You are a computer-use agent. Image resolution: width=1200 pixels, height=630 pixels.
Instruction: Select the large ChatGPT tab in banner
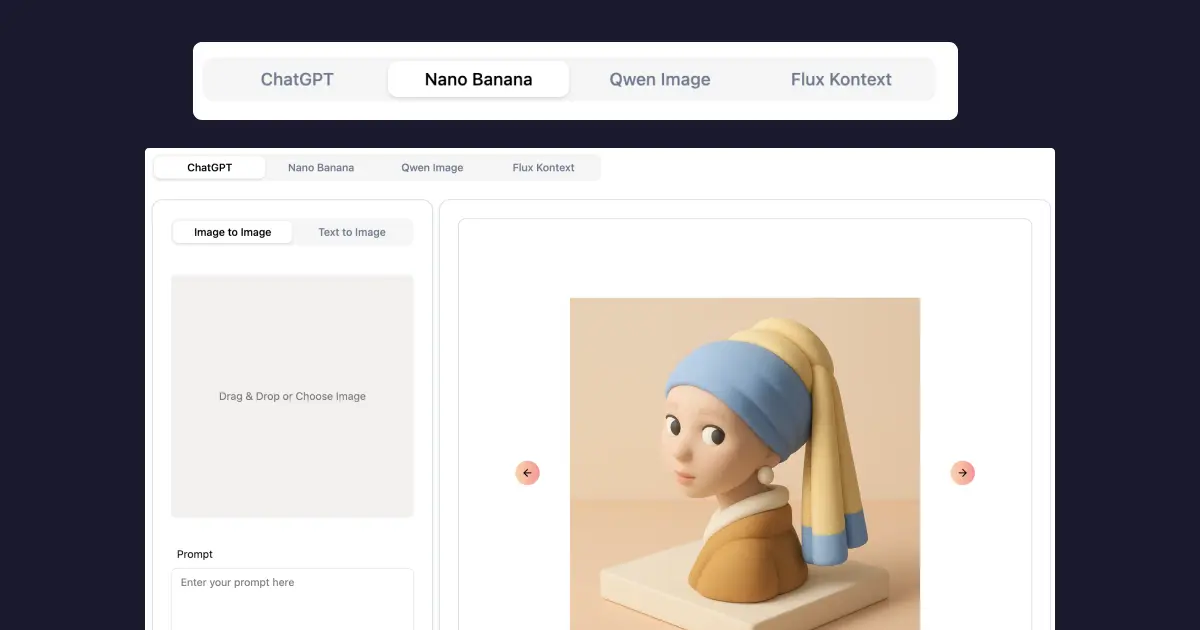point(297,79)
